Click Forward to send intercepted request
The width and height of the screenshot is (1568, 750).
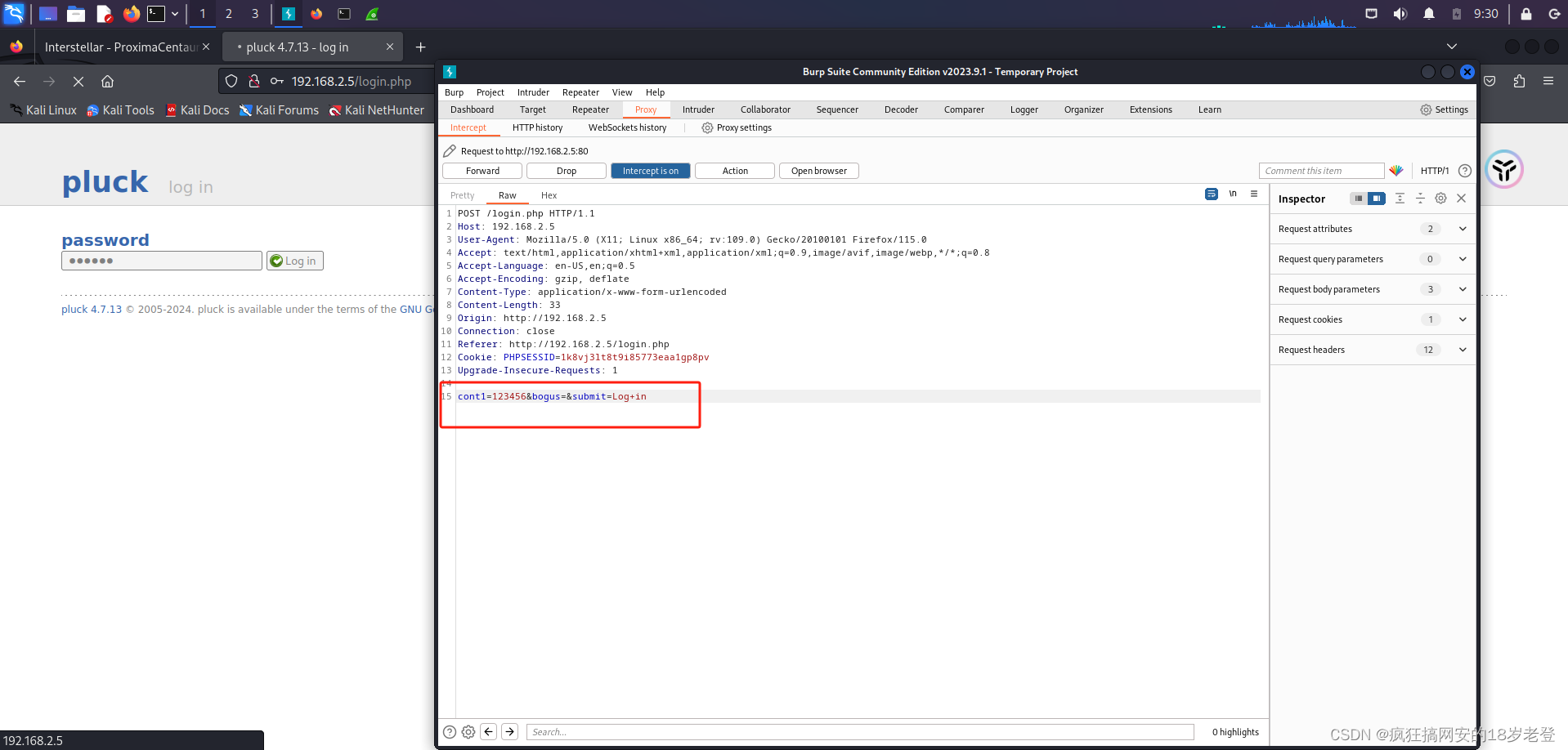pos(482,171)
